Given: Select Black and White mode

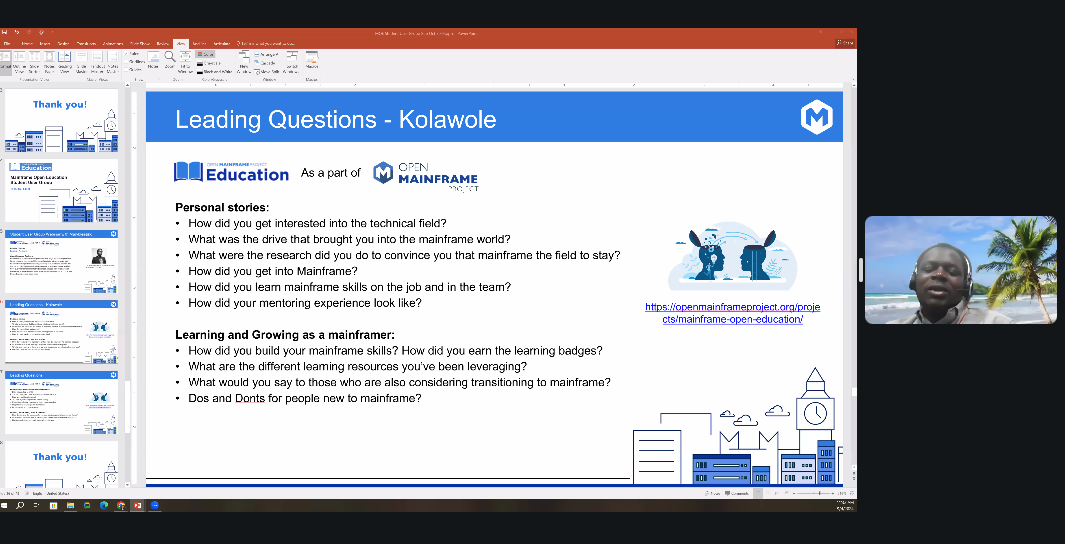Looking at the screenshot, I should click(215, 71).
